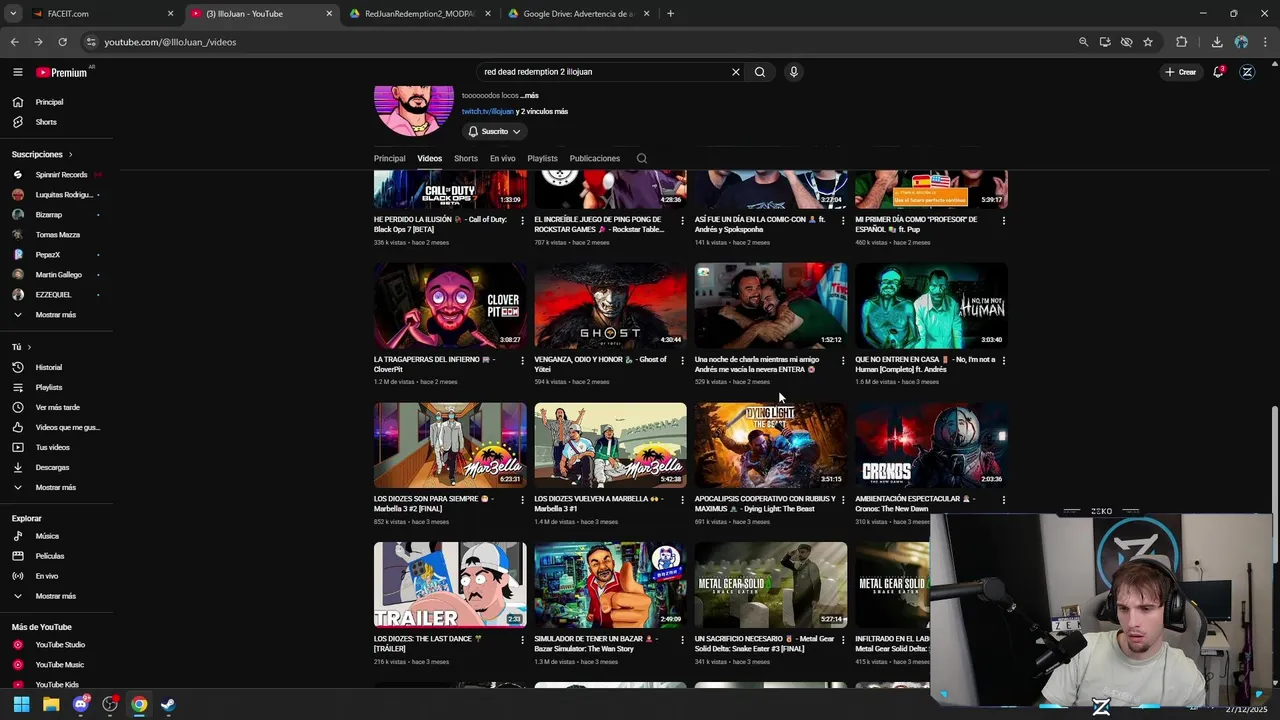Open Discord from the taskbar

[x=81, y=705]
